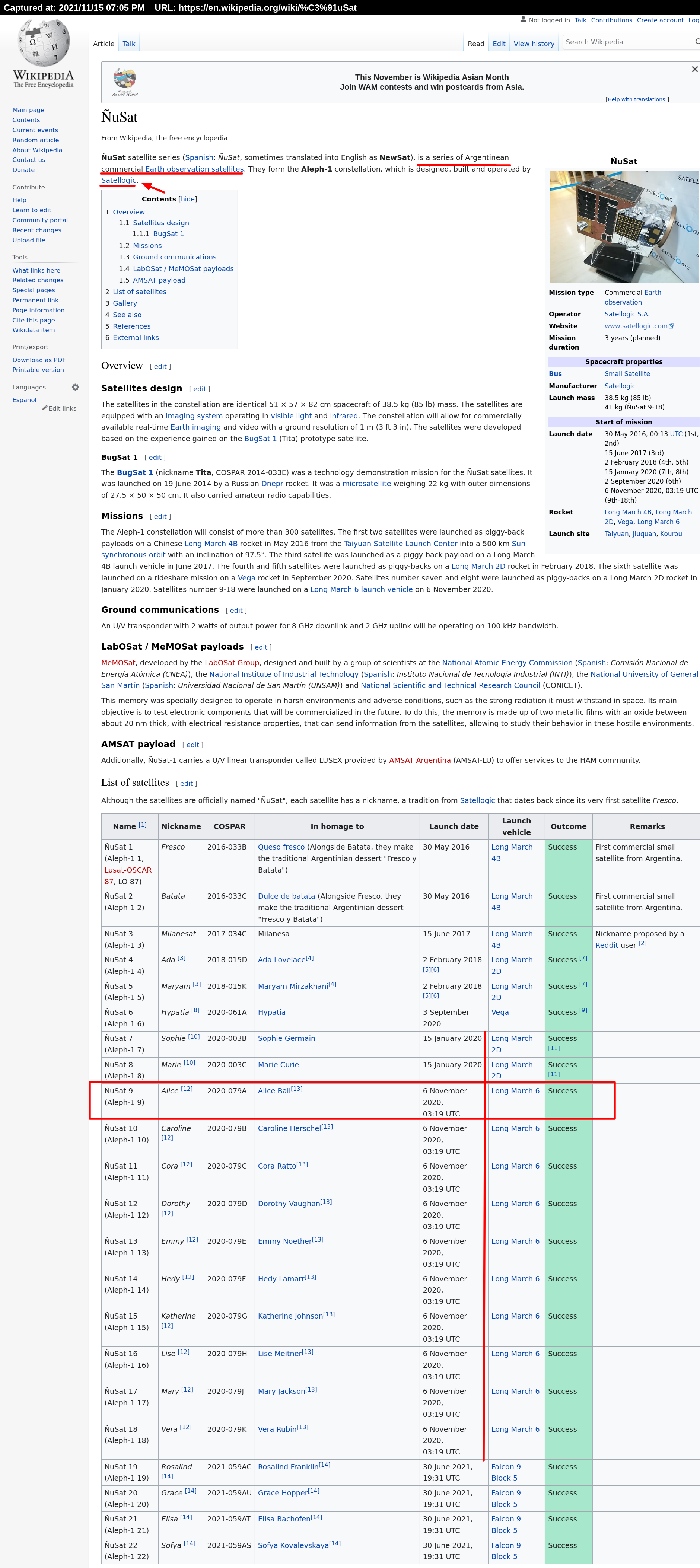Open Cite this page tool
The width and height of the screenshot is (700, 1568).
(34, 320)
